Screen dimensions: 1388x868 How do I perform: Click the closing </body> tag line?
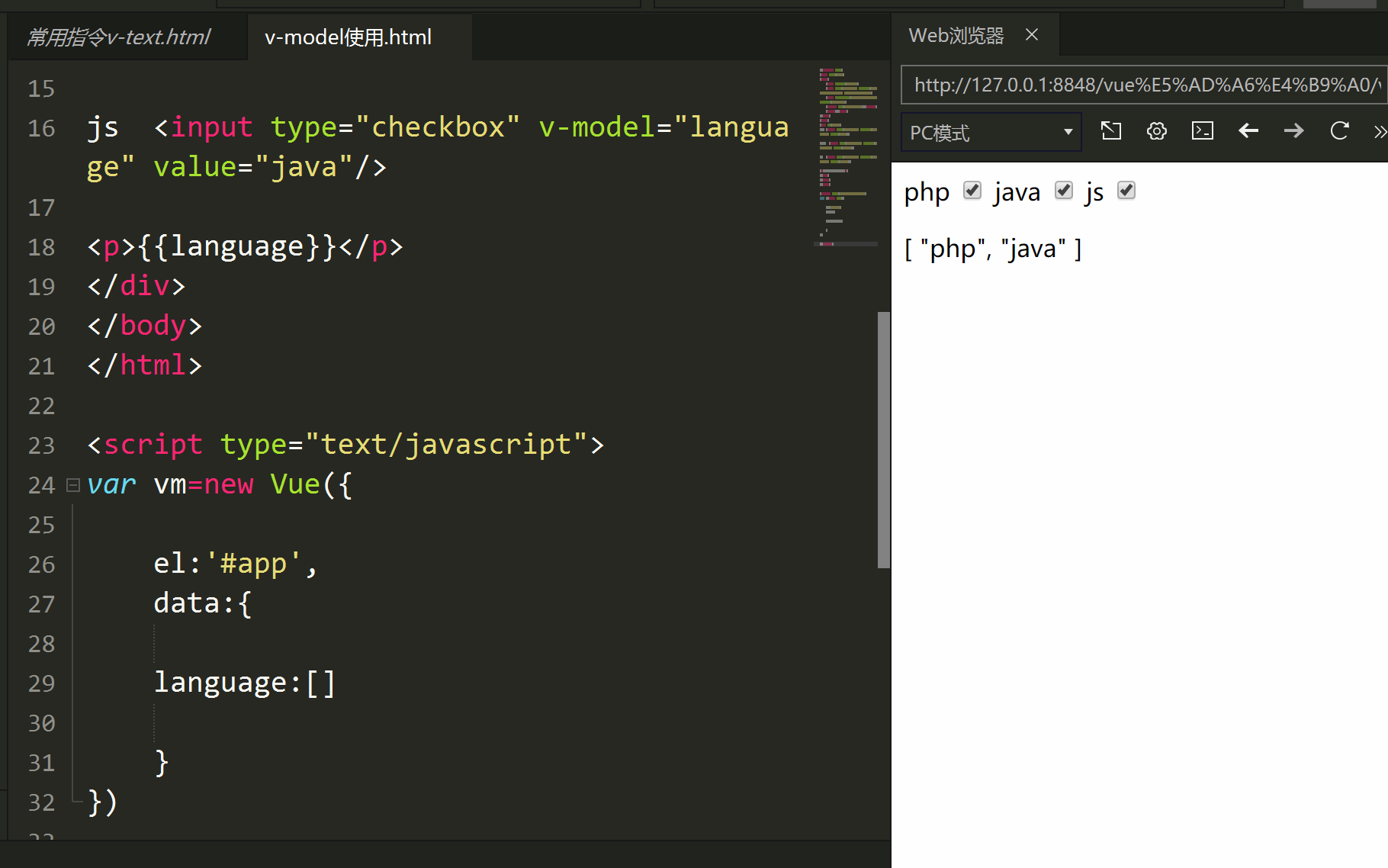145,326
